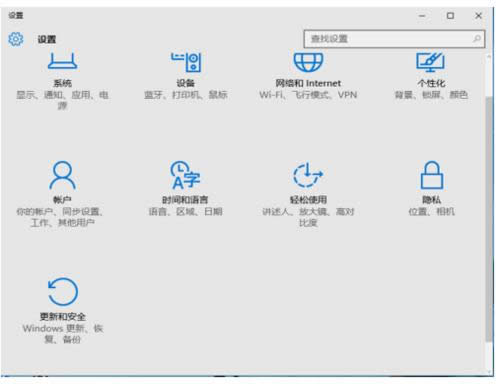
Task: Click the 帐户 label text
Action: pyautogui.click(x=62, y=200)
